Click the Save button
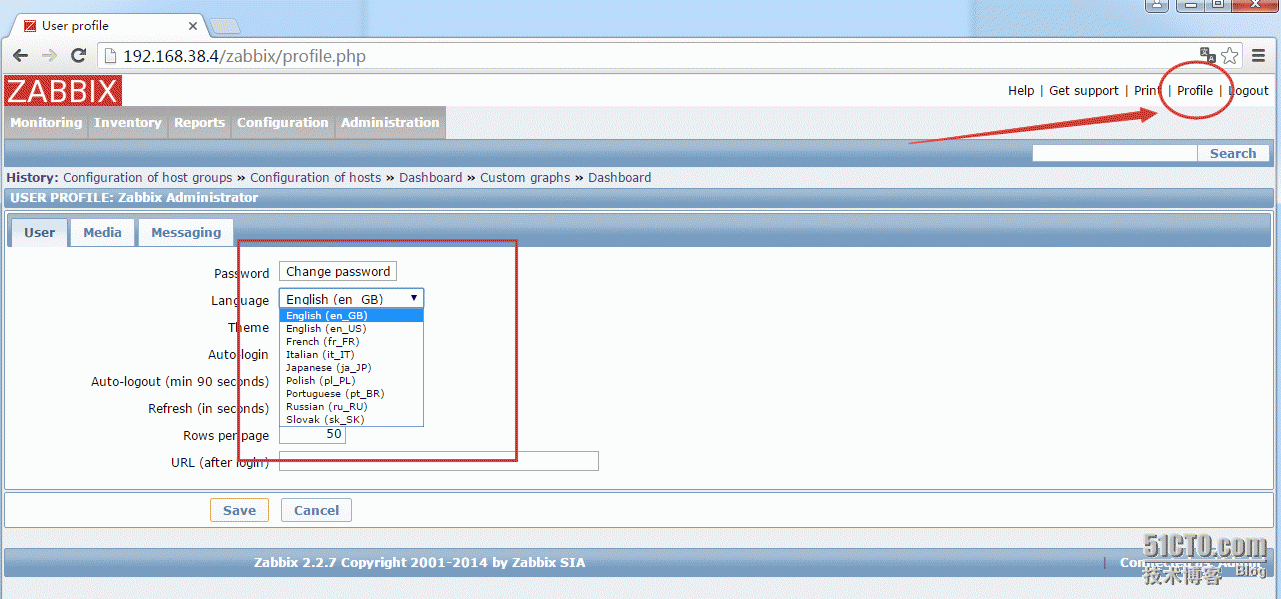This screenshot has width=1281, height=599. (x=239, y=510)
